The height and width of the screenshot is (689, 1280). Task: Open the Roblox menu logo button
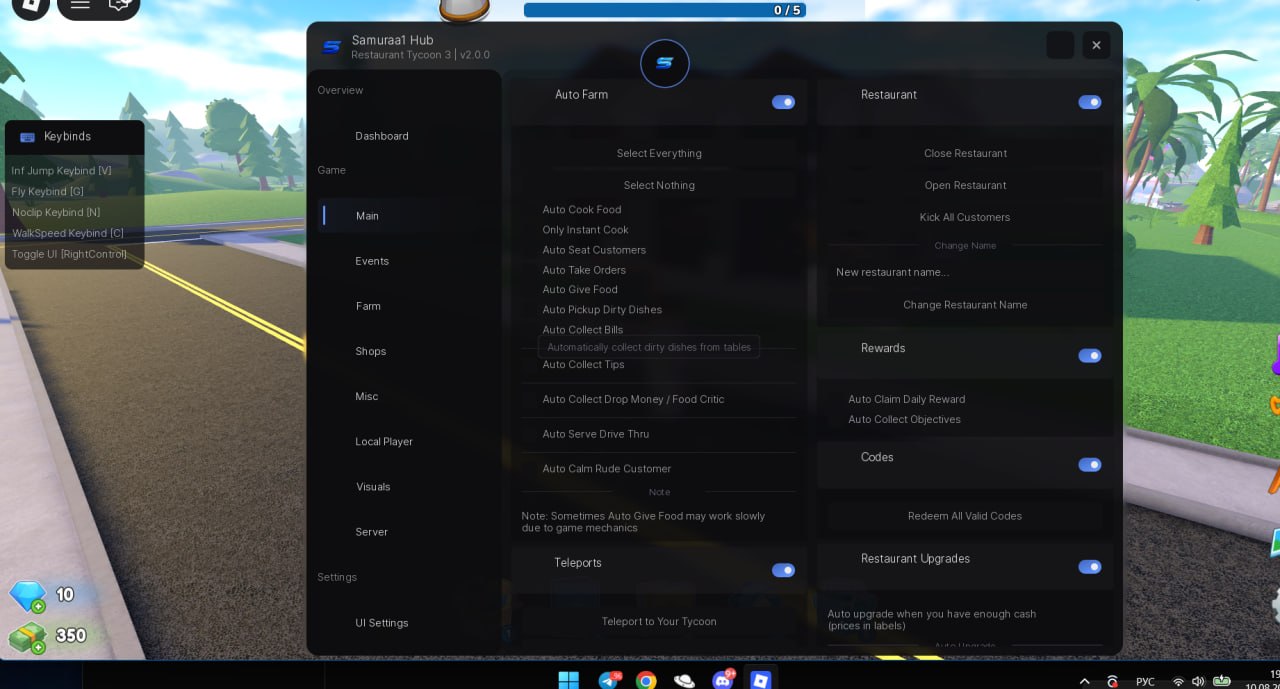30,5
